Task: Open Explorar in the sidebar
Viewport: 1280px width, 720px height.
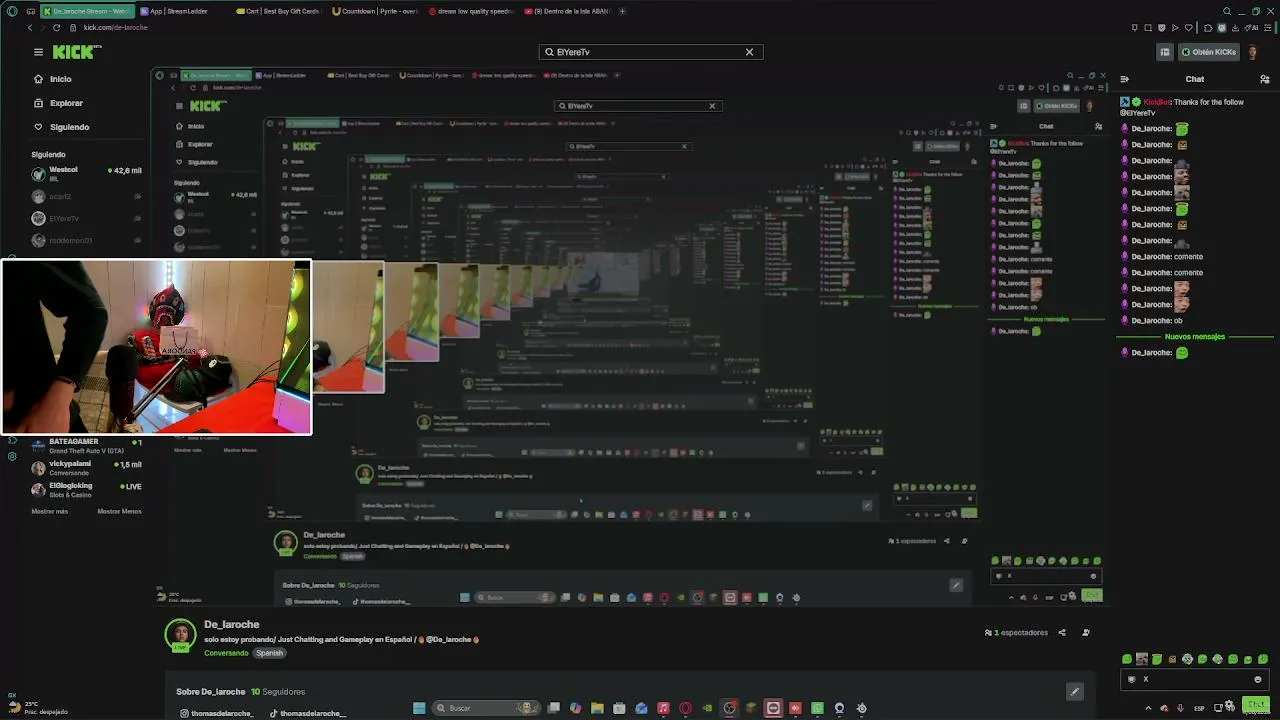Action: point(66,103)
